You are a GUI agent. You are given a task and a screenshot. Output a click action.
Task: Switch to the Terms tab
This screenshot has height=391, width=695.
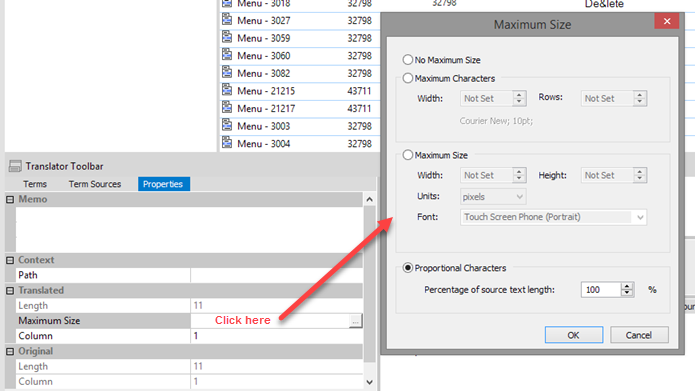pos(35,184)
